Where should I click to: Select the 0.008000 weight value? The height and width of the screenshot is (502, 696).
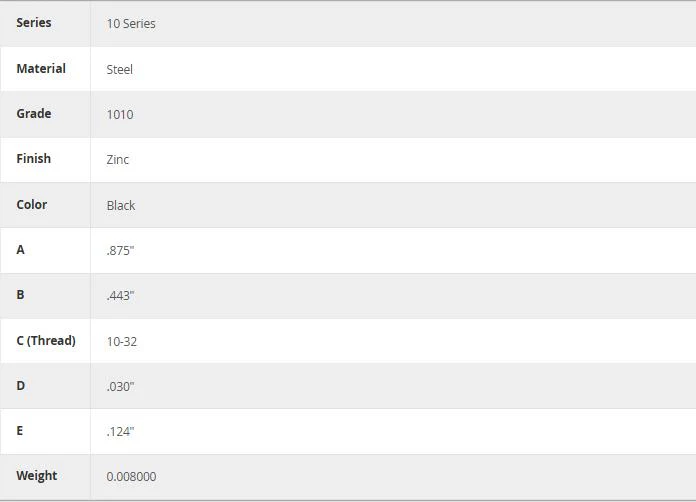(x=131, y=476)
